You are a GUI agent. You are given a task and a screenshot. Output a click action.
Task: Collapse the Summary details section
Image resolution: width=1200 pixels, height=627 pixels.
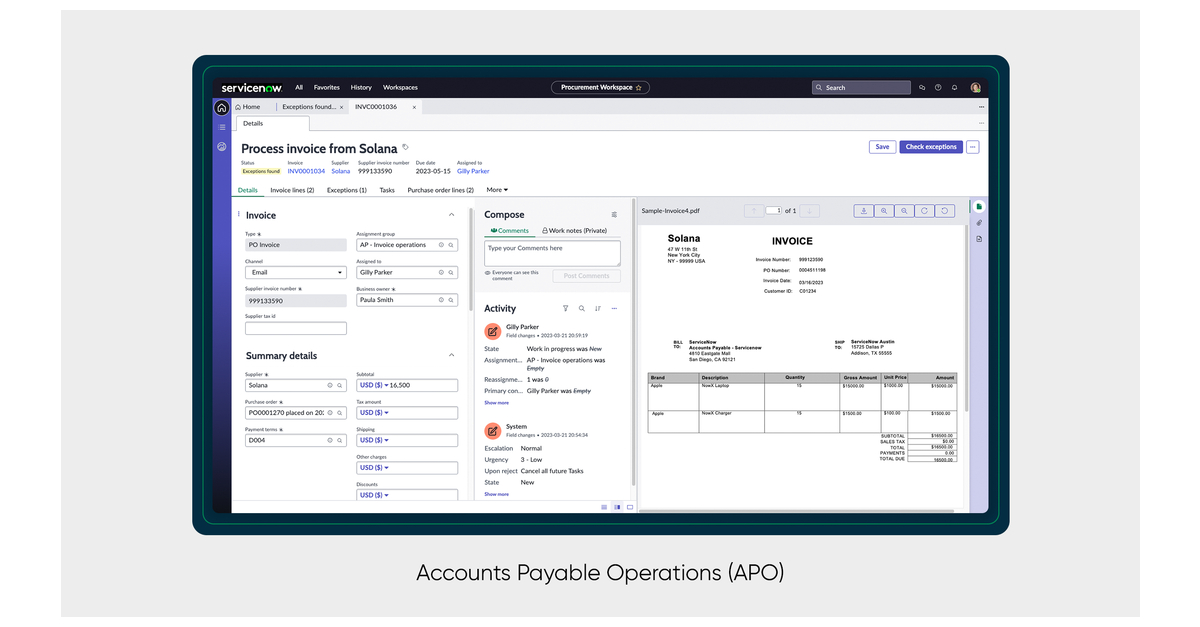click(x=451, y=355)
